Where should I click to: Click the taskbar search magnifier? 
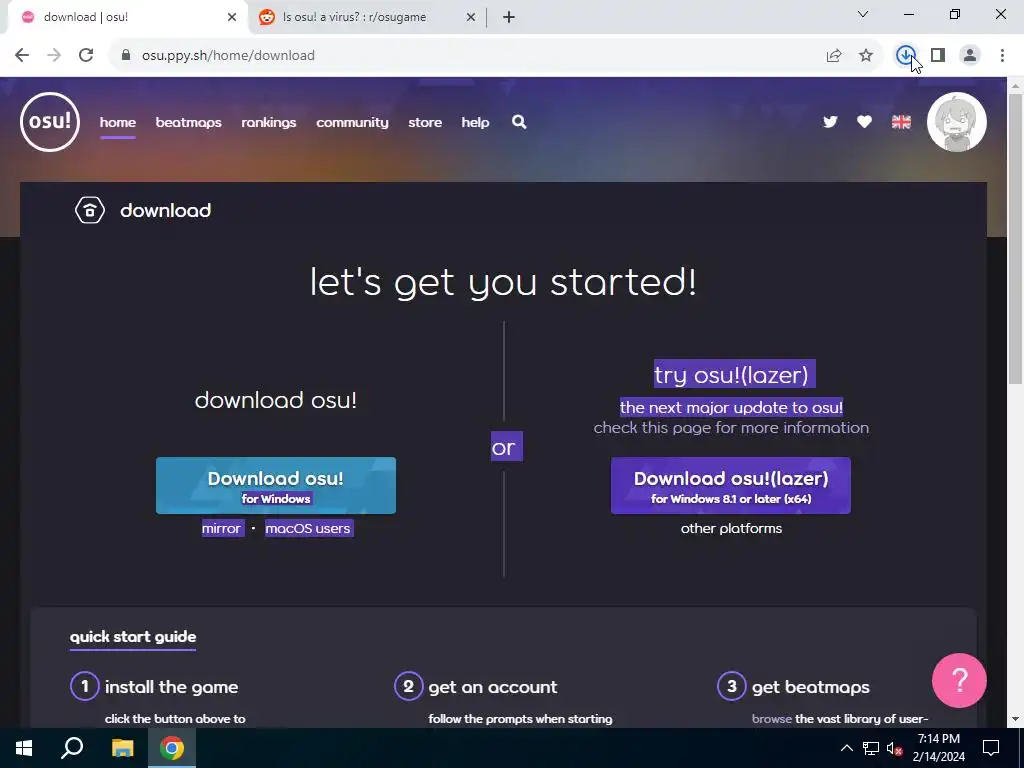click(72, 748)
